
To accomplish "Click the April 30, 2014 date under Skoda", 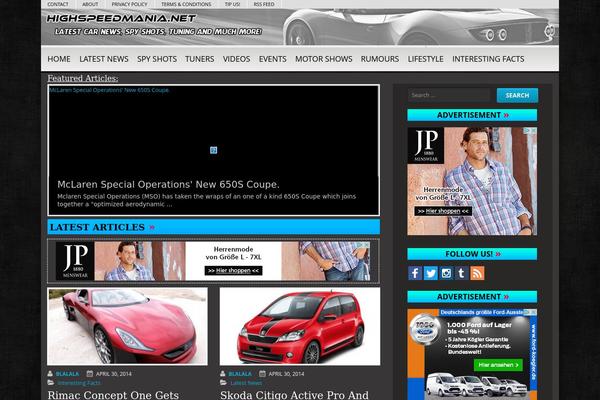I will 286,374.
